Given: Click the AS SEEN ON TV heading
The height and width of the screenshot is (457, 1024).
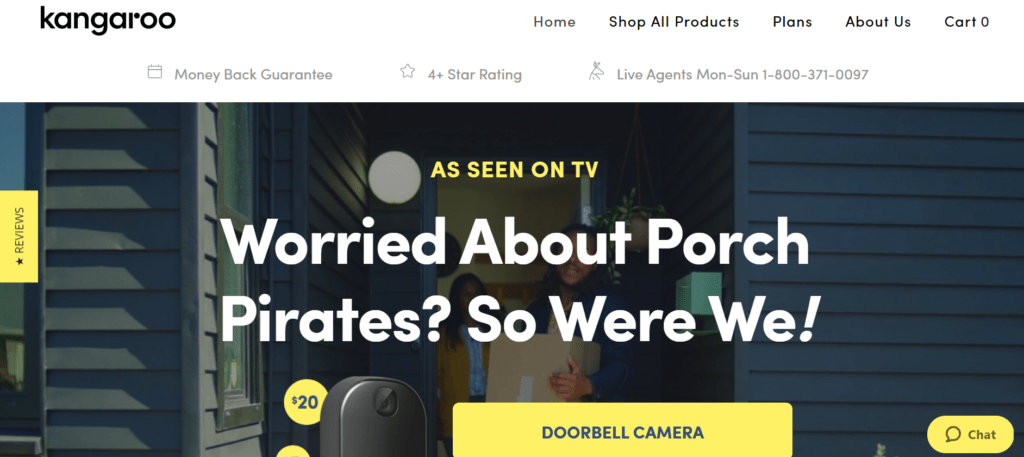Looking at the screenshot, I should coord(515,170).
